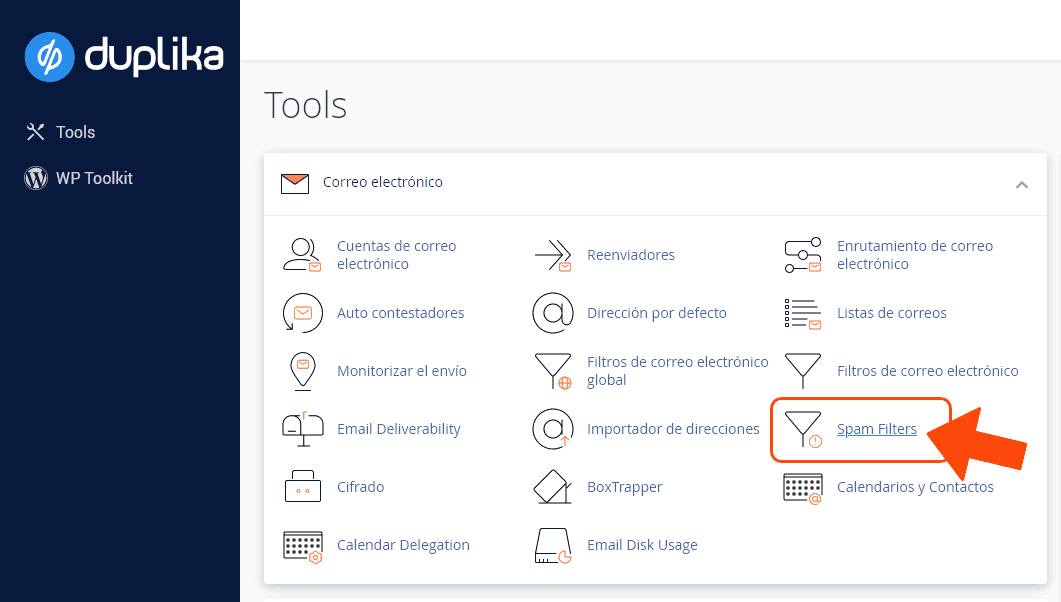The image size is (1061, 602).
Task: Collapse the Correo electrónico section chevron
Action: (x=1021, y=184)
